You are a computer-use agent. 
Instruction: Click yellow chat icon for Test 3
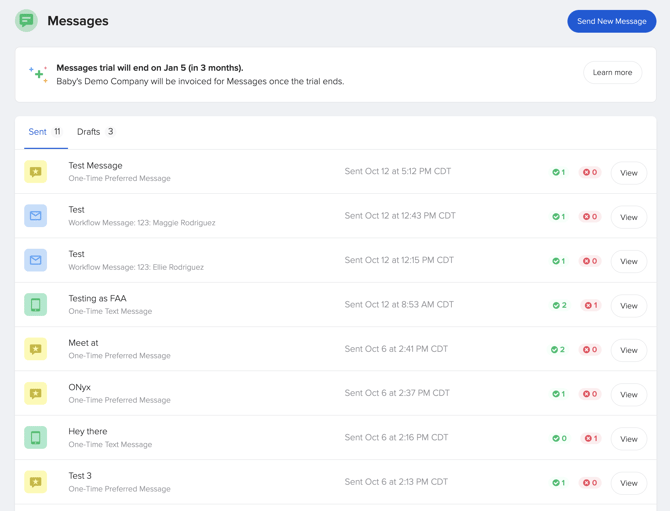click(36, 482)
